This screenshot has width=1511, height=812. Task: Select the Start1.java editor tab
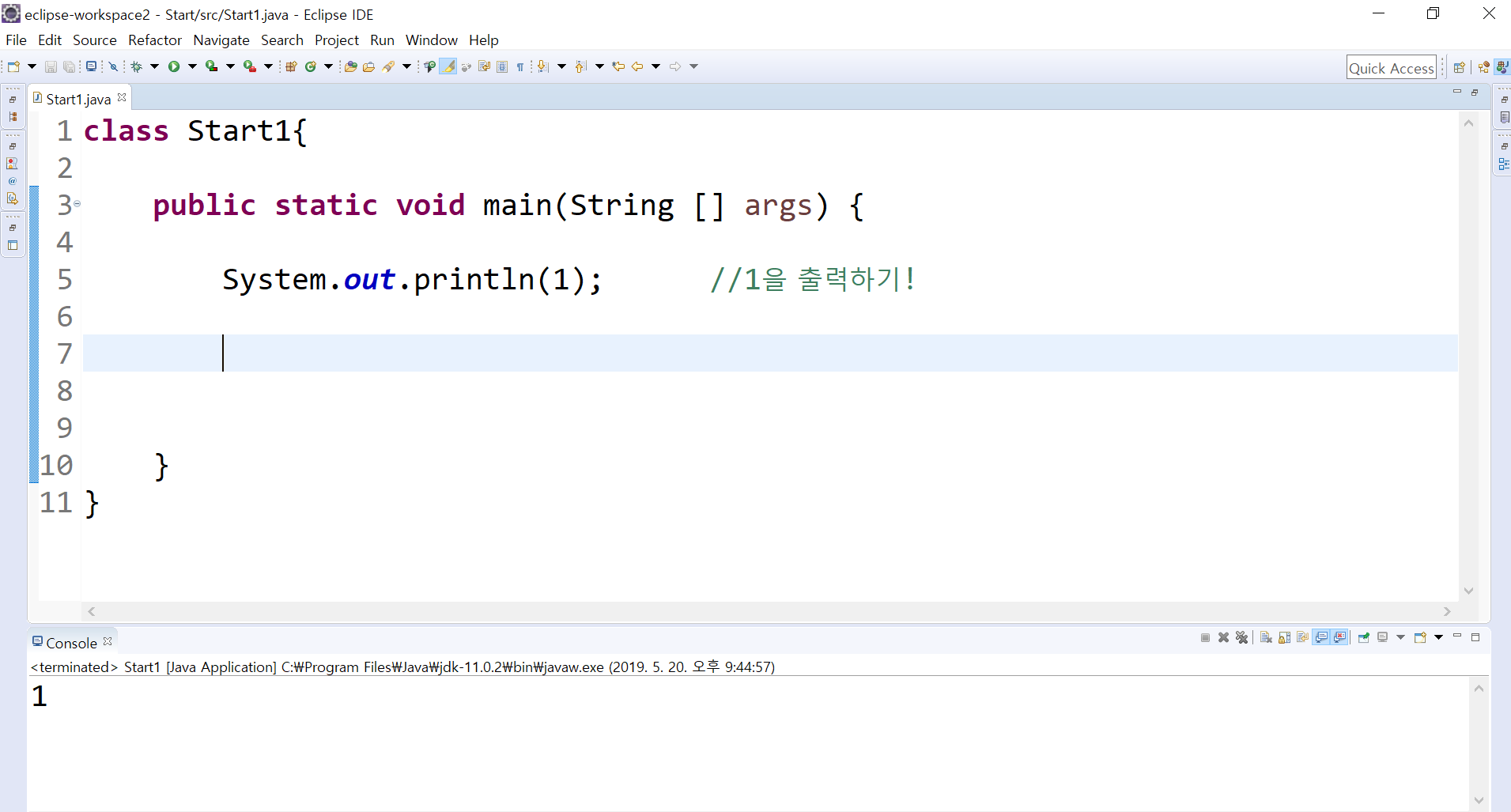(77, 99)
